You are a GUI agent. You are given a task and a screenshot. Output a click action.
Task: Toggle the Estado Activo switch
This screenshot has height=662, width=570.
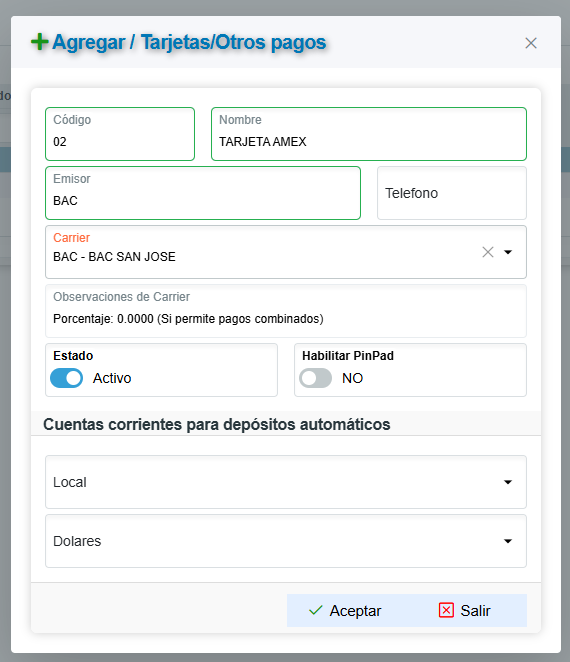tap(67, 378)
